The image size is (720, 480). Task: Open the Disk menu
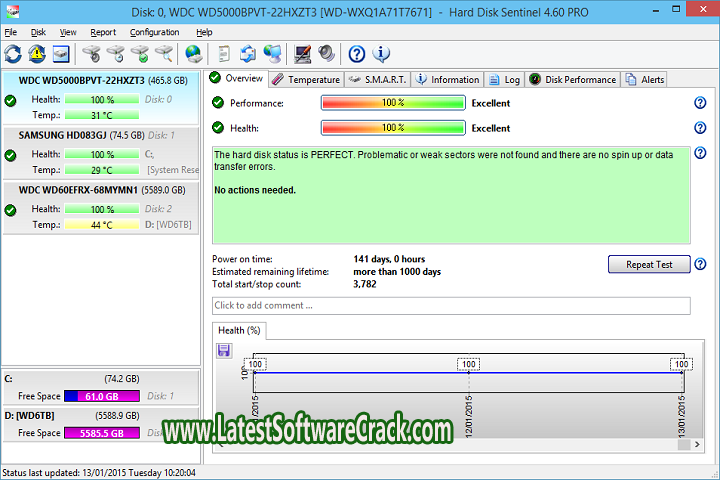(39, 32)
